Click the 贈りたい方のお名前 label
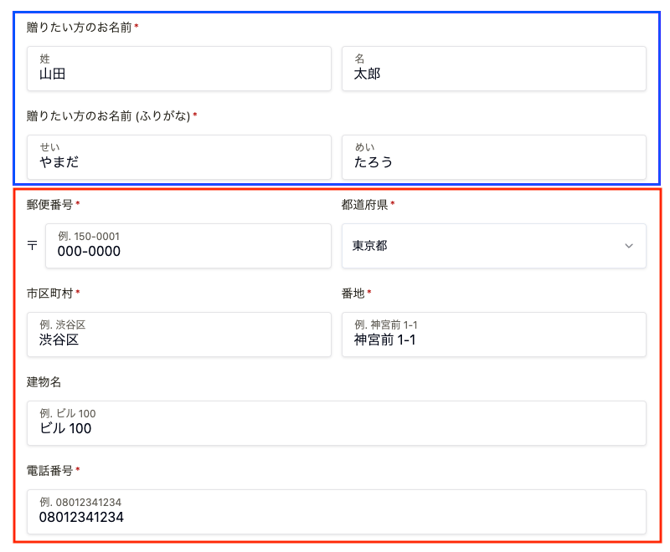The width and height of the screenshot is (670, 552). 79,27
